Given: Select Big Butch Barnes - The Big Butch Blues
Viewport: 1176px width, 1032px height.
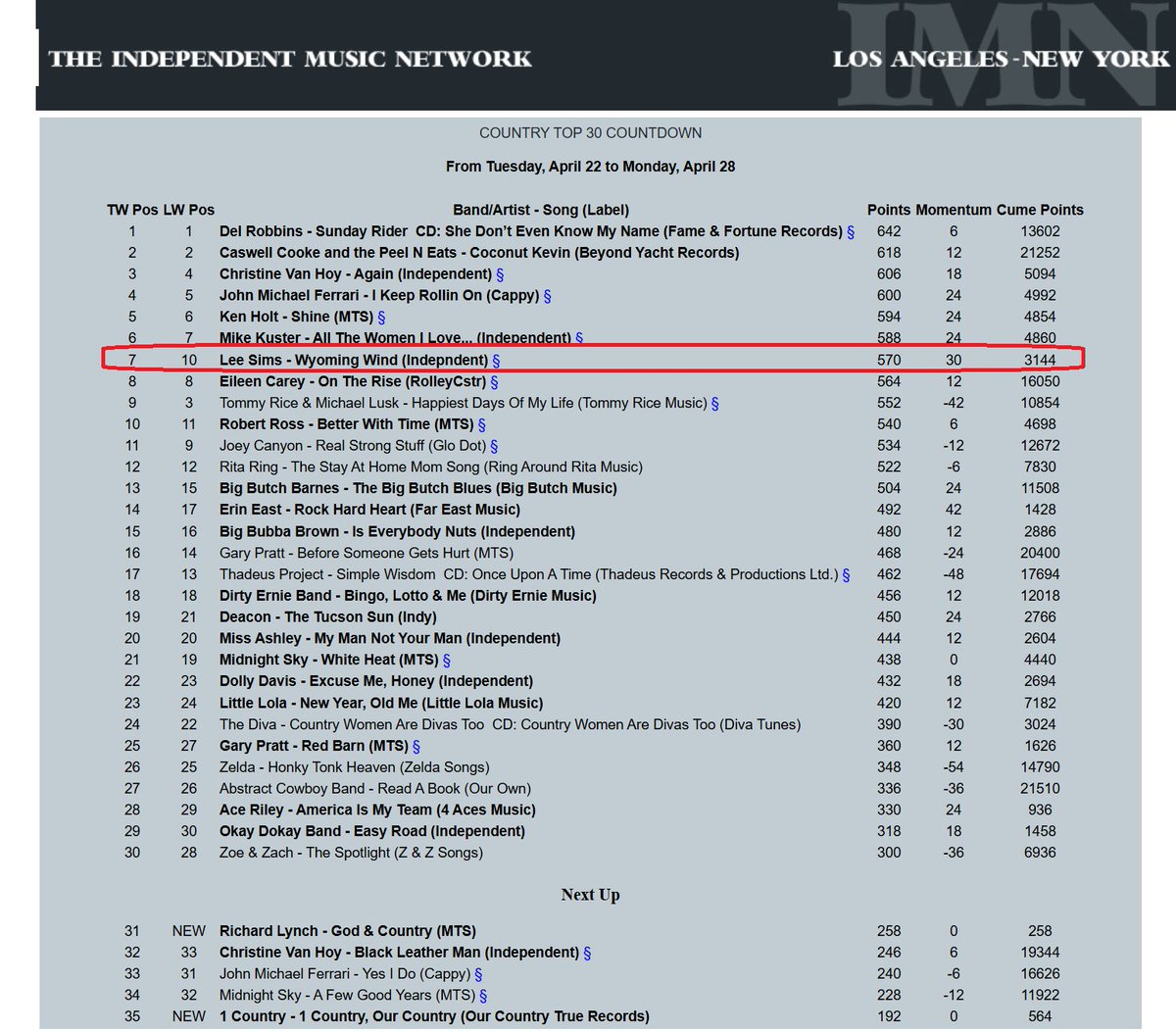Looking at the screenshot, I should 418,488.
